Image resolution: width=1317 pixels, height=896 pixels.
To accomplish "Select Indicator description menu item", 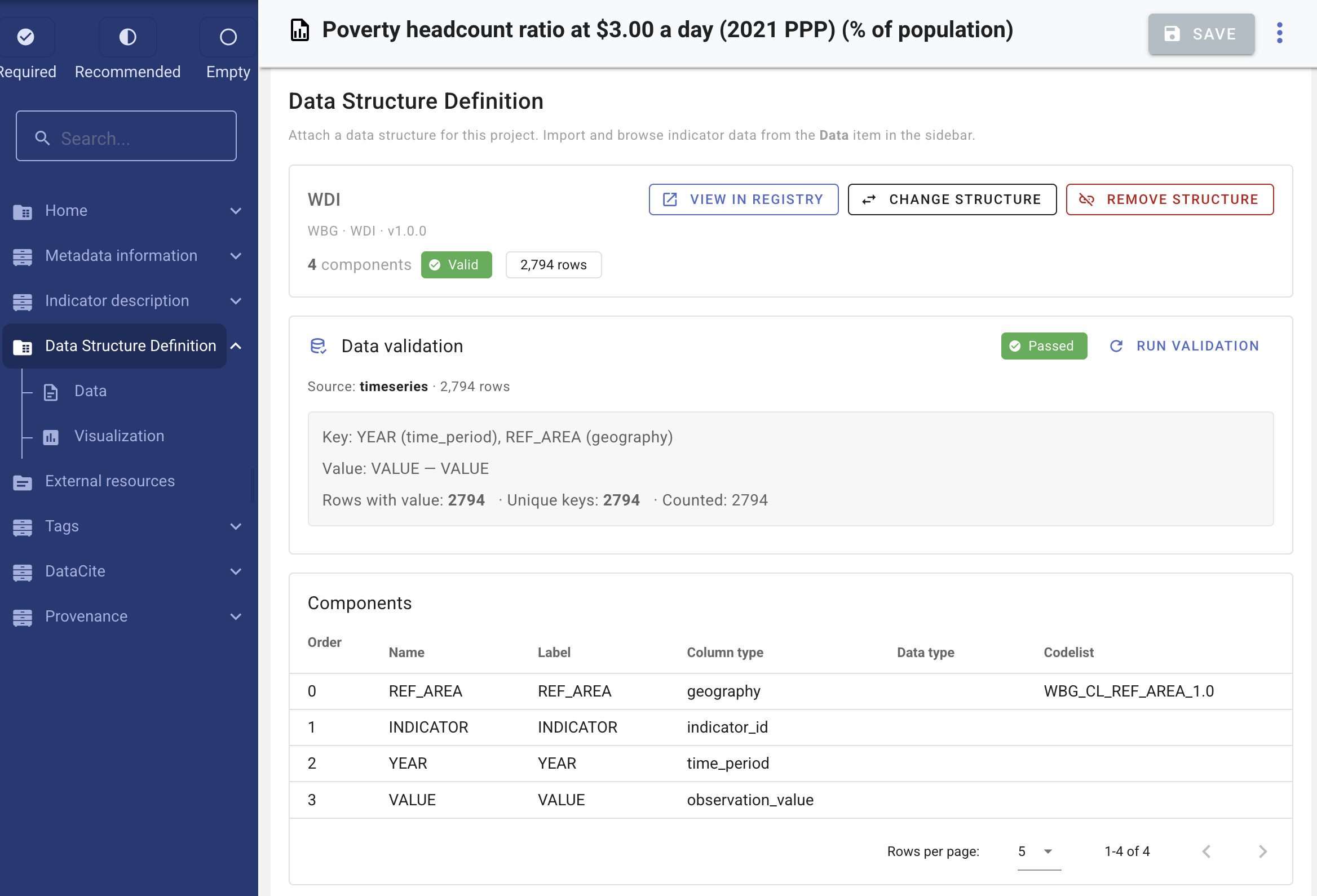I will click(x=117, y=301).
